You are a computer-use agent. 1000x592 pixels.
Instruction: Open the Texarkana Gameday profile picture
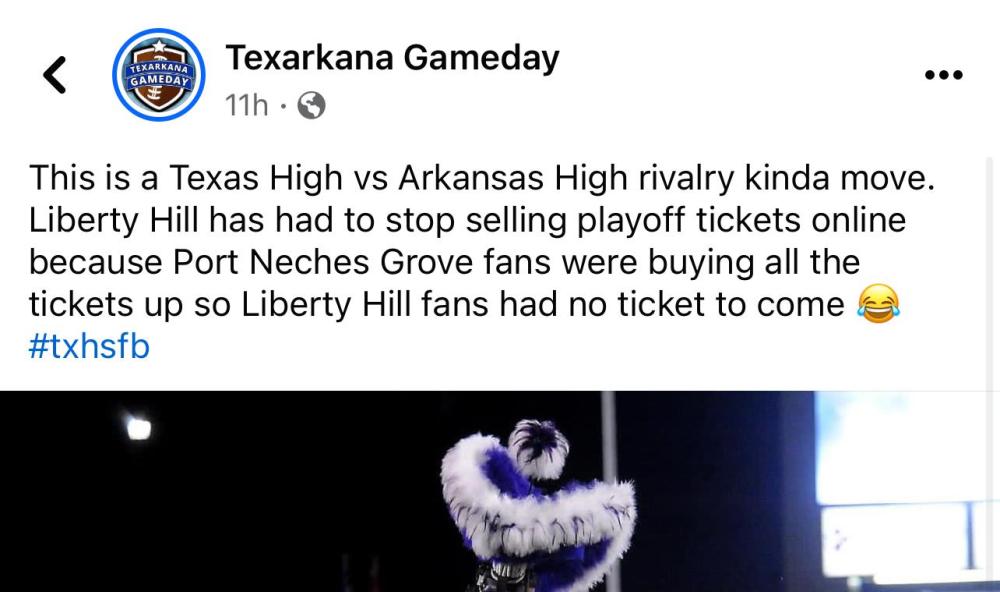tap(159, 75)
